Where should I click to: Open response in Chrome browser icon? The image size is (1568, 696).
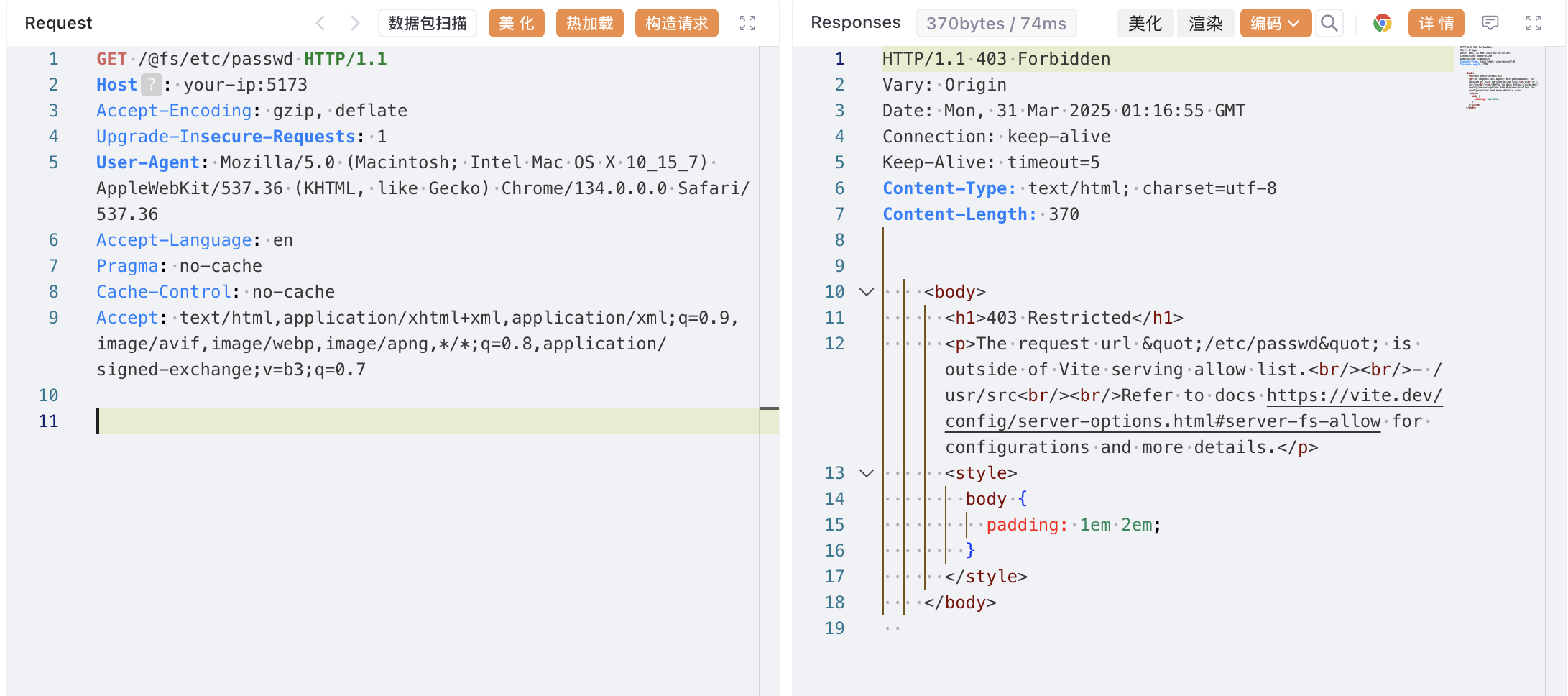(x=1381, y=23)
